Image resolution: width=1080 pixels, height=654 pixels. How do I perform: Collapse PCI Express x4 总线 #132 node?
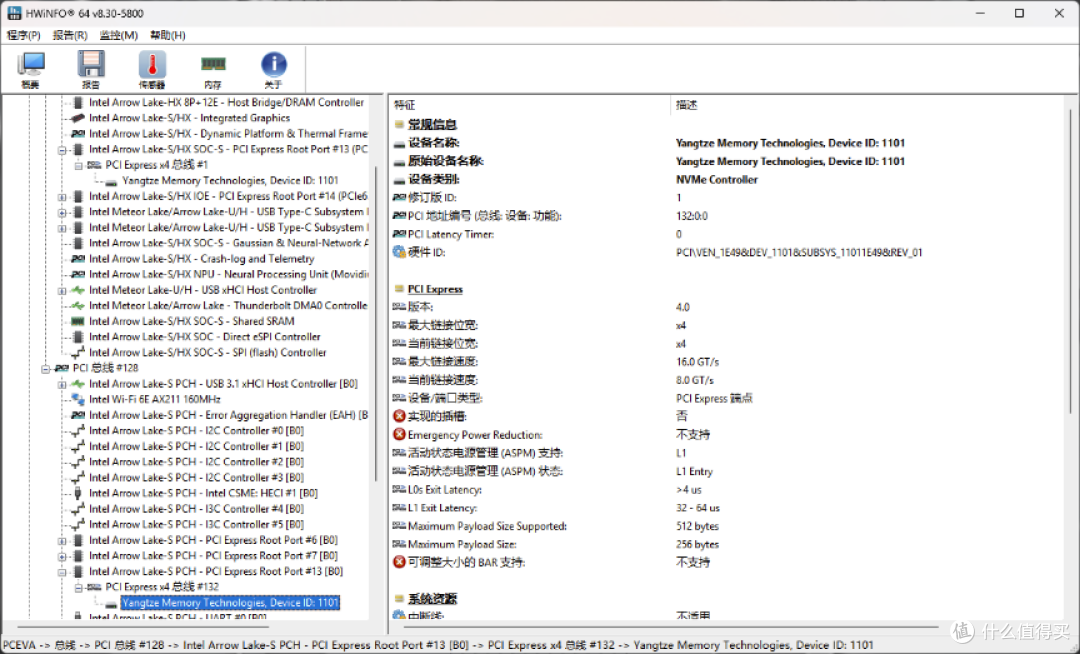79,587
